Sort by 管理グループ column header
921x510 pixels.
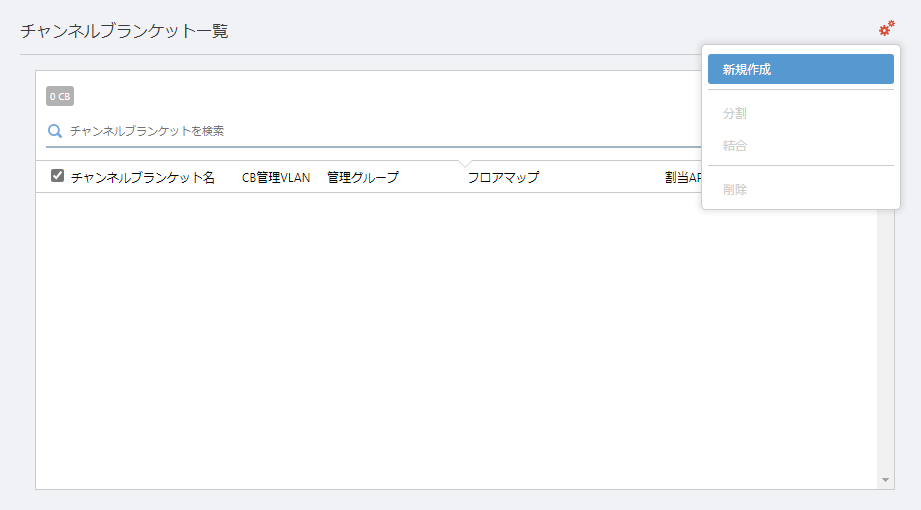pos(362,177)
